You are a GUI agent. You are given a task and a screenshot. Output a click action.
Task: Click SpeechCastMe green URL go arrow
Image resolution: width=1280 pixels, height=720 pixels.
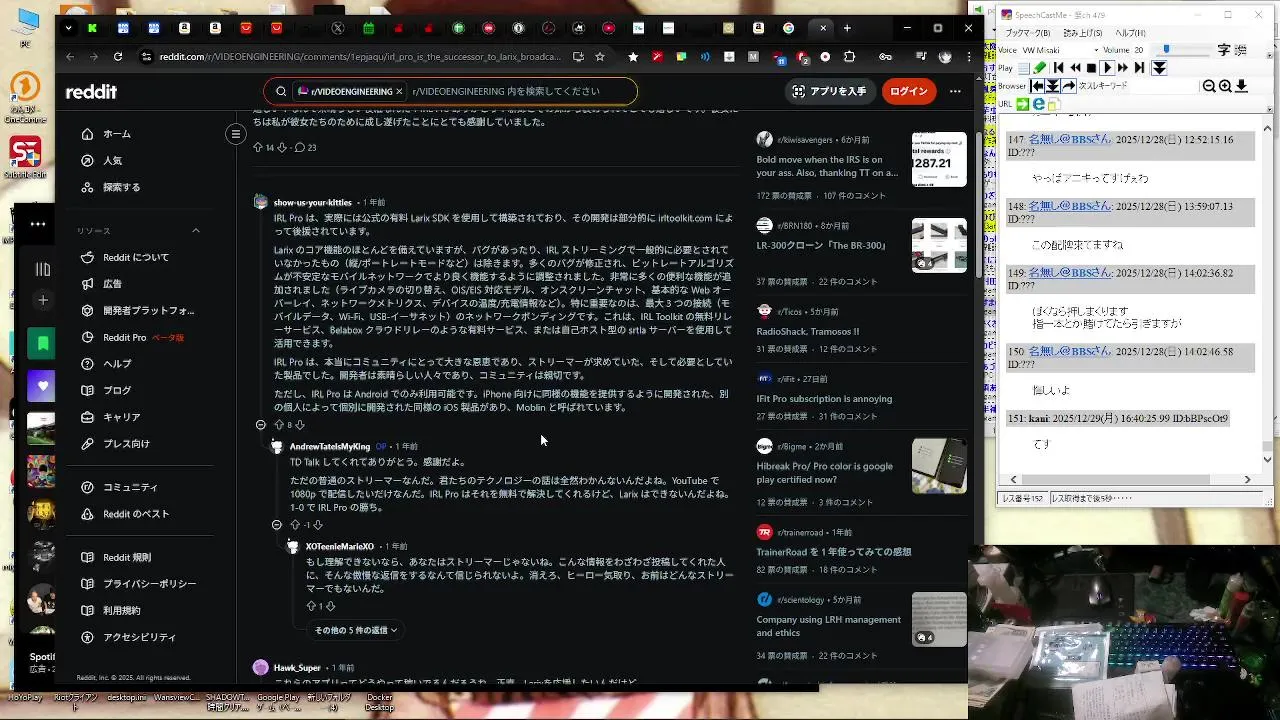pyautogui.click(x=1023, y=104)
